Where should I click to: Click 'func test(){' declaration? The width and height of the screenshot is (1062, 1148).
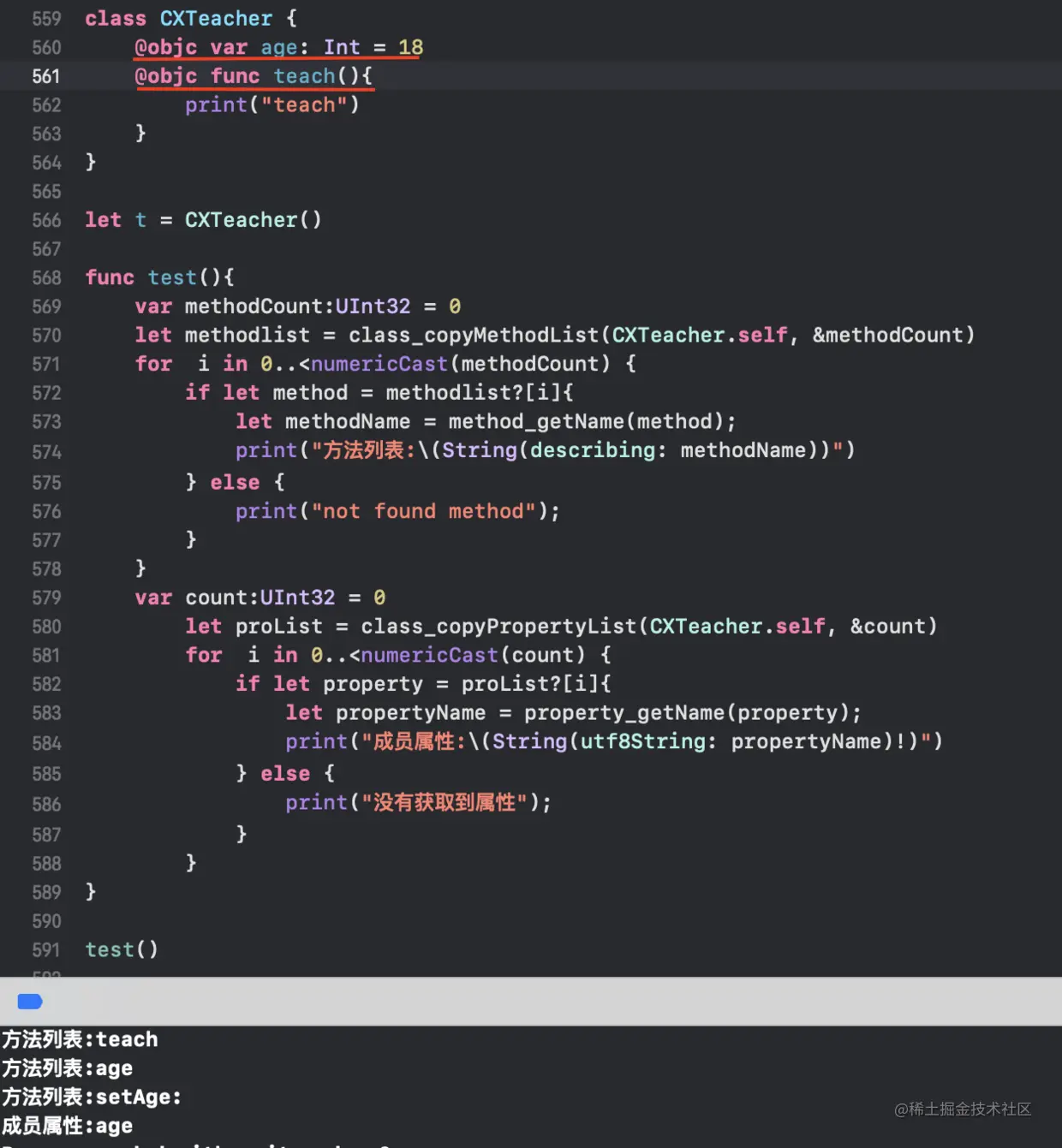pos(159,277)
